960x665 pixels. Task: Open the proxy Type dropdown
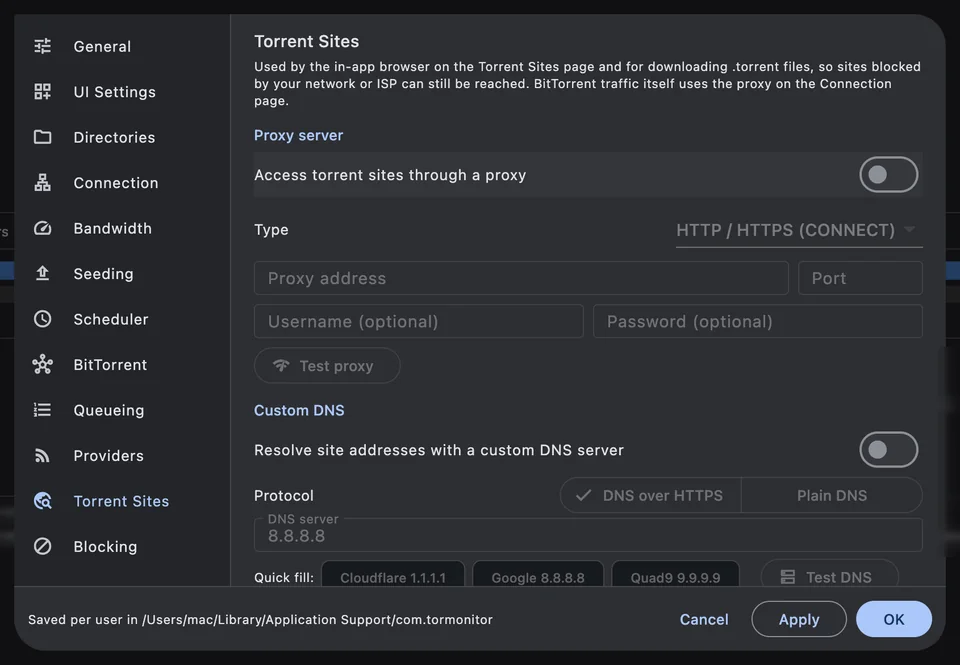[x=799, y=230]
